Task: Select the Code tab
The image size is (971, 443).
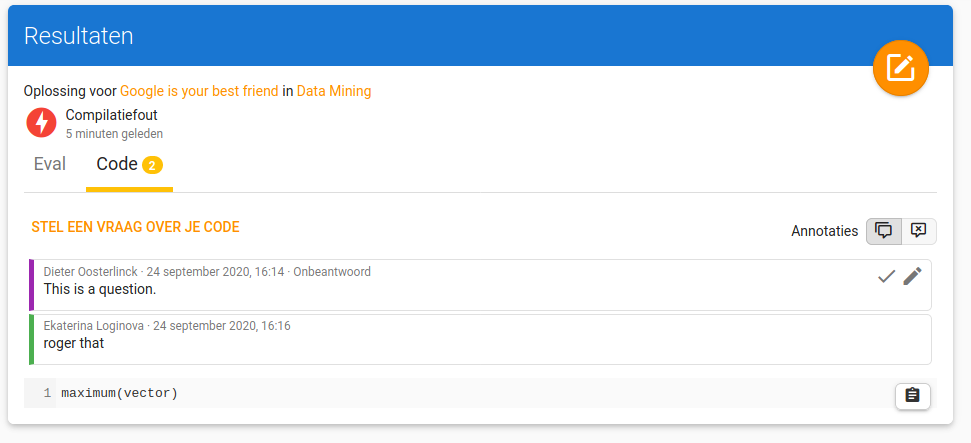Action: (129, 164)
